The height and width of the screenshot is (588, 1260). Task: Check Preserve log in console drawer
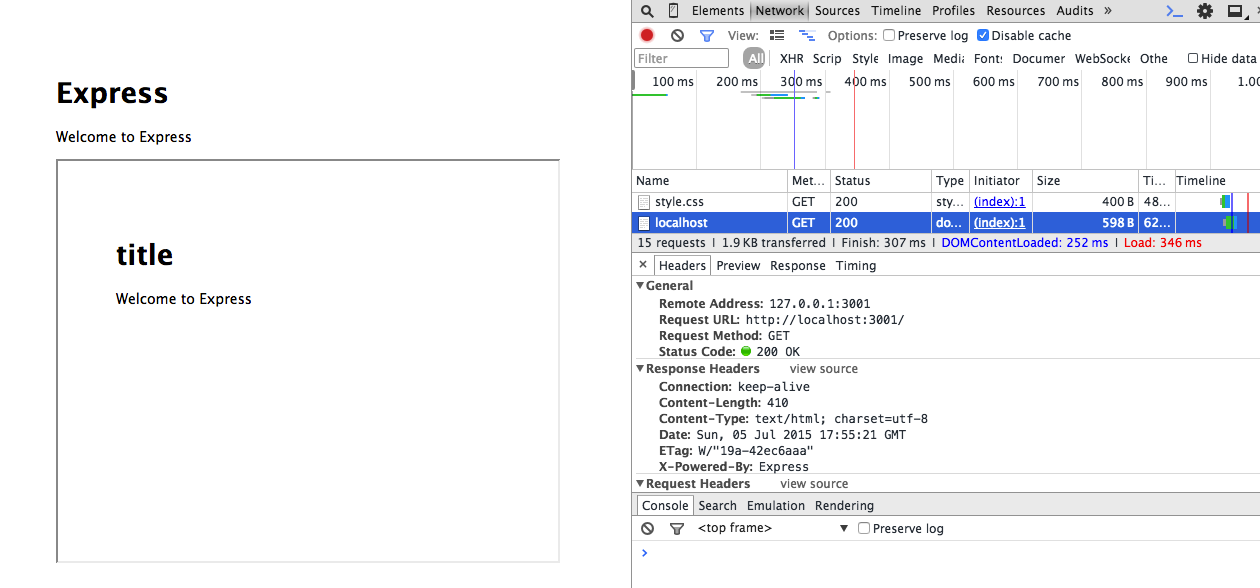pyautogui.click(x=864, y=528)
